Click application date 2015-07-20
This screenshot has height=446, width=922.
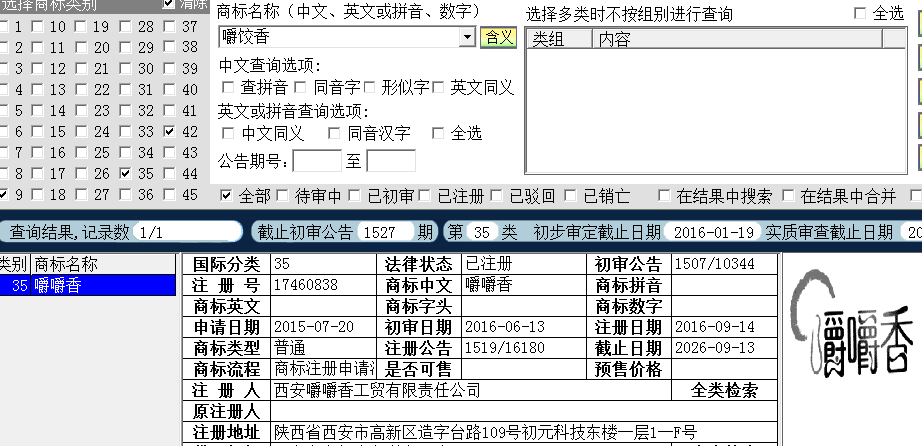click(x=314, y=327)
